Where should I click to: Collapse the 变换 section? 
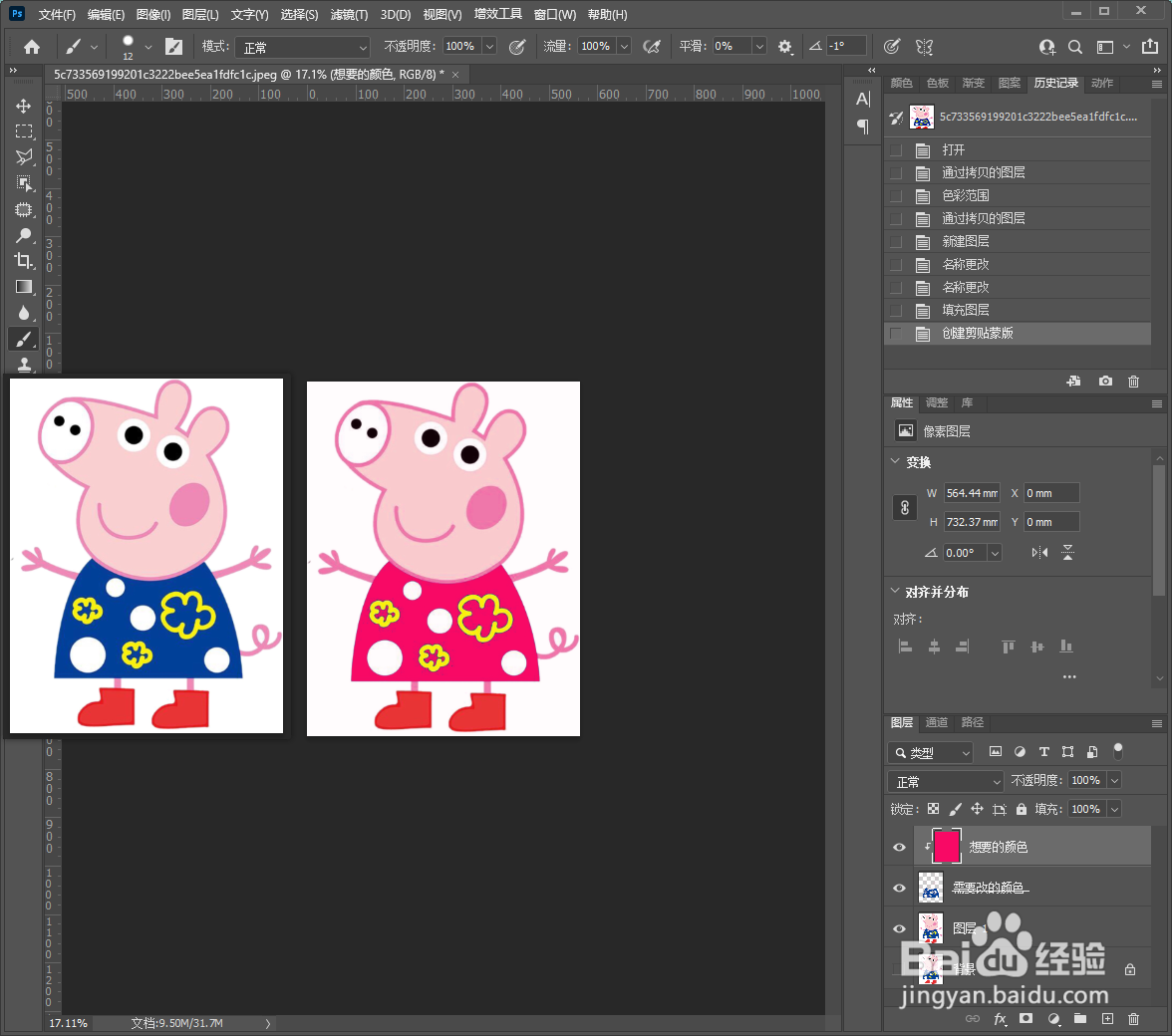[895, 461]
